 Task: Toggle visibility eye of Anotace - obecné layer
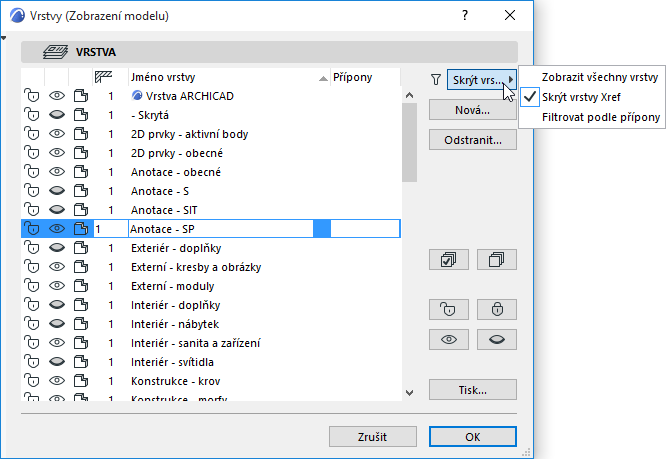(x=56, y=172)
